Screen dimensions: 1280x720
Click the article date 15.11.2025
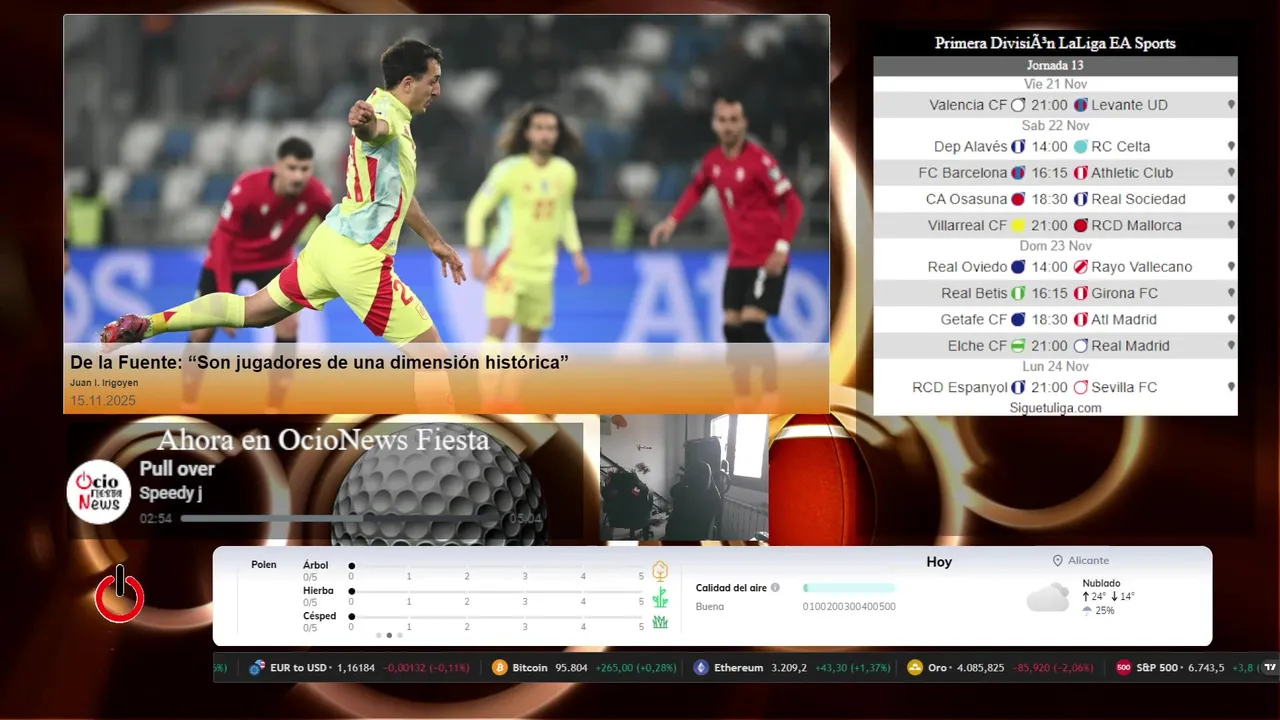[x=103, y=401]
